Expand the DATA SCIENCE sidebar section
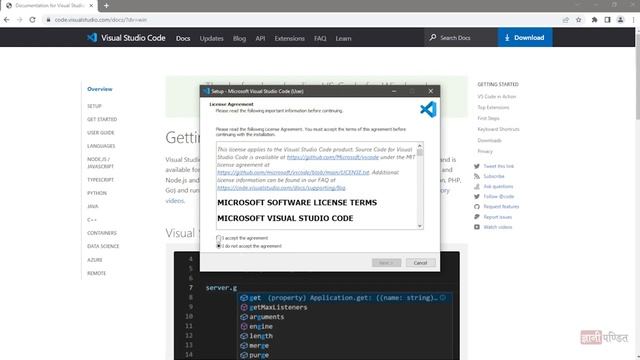The width and height of the screenshot is (640, 360). coord(103,246)
